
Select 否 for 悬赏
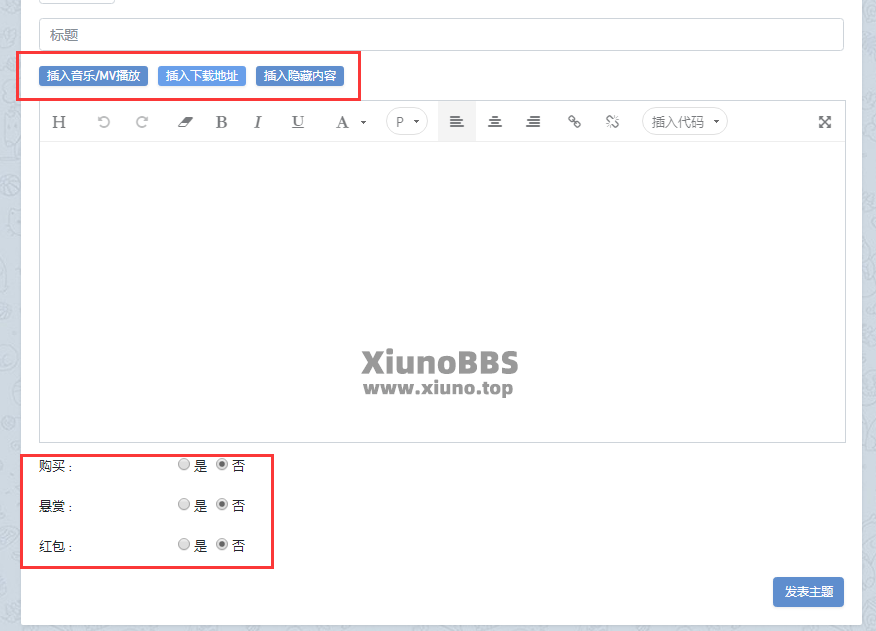[222, 505]
